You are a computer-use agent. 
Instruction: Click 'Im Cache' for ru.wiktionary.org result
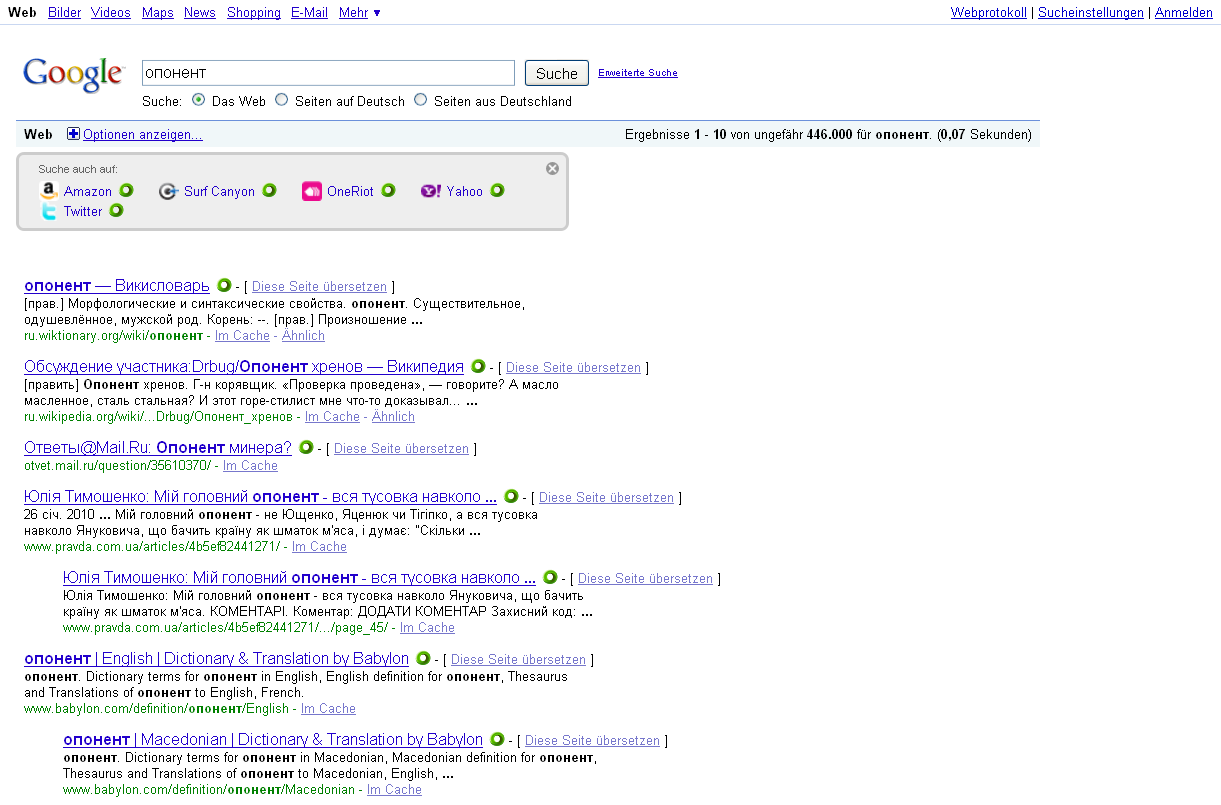pyautogui.click(x=242, y=336)
